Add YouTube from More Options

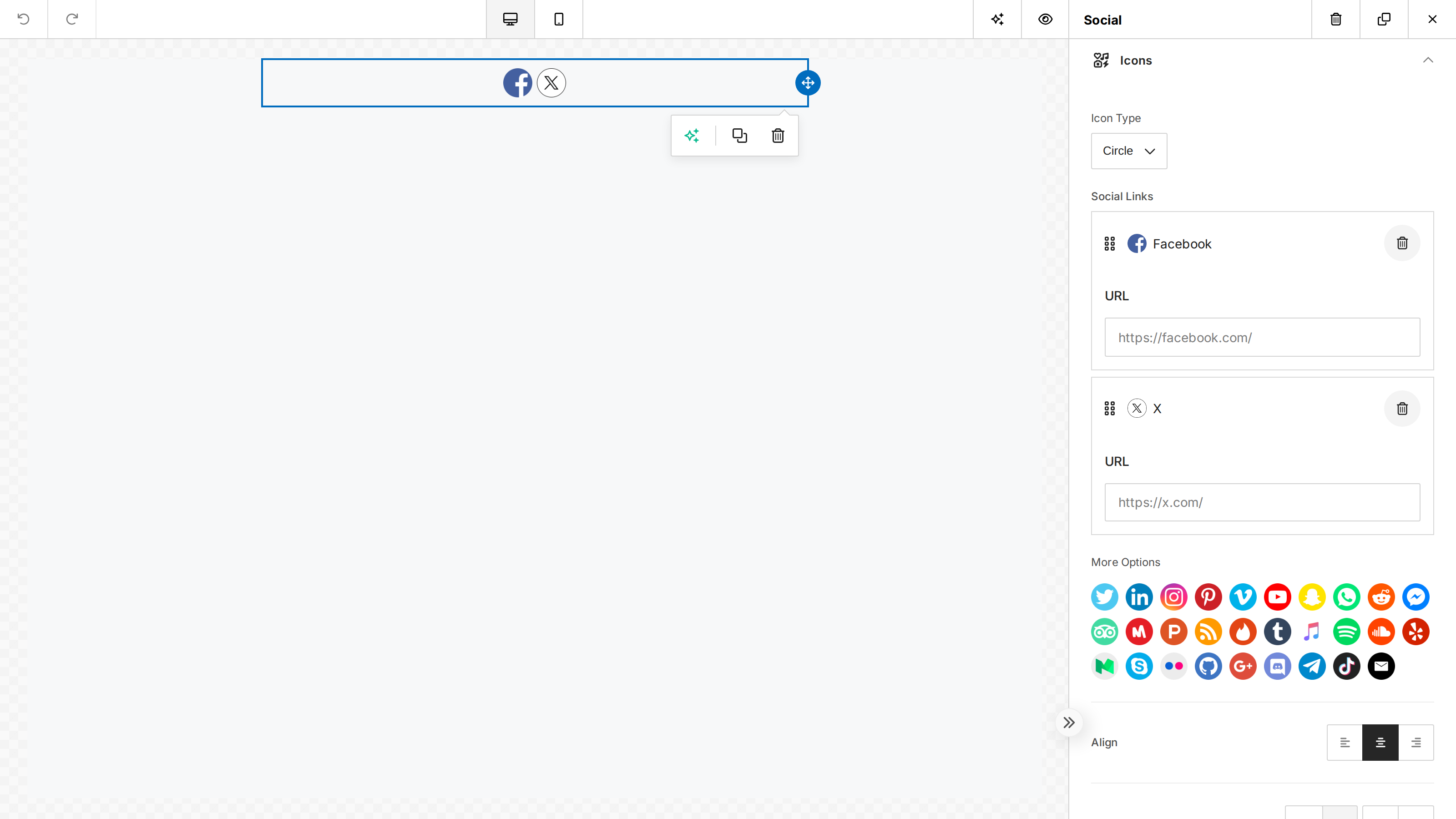(1277, 597)
